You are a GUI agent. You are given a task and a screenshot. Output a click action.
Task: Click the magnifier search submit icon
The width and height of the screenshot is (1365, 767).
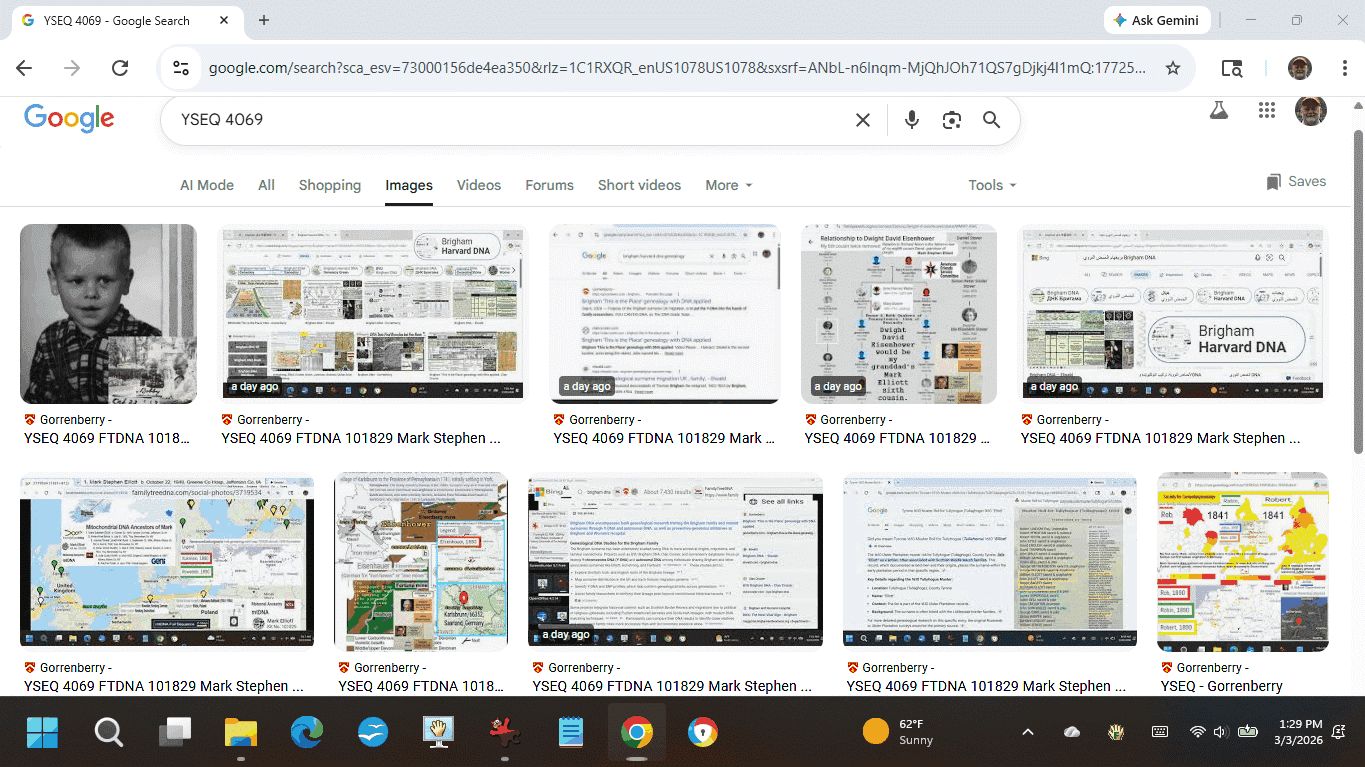click(991, 120)
